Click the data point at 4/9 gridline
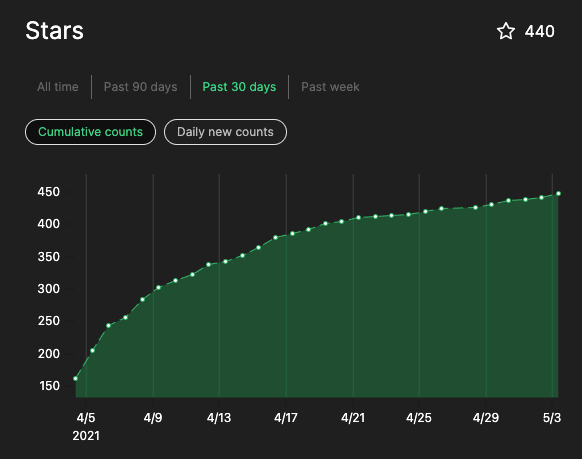 click(x=158, y=288)
